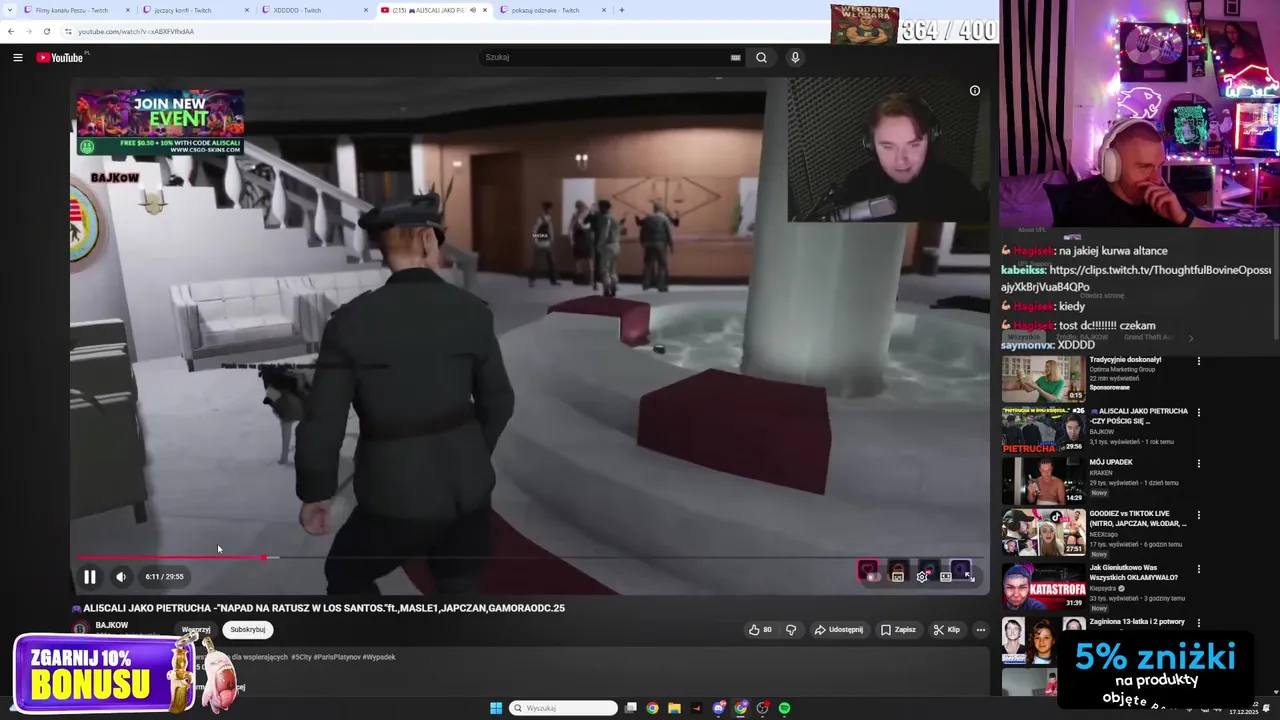Image resolution: width=1280 pixels, height=720 pixels.
Task: Reload the page with the refresh icon
Action: (x=46, y=31)
